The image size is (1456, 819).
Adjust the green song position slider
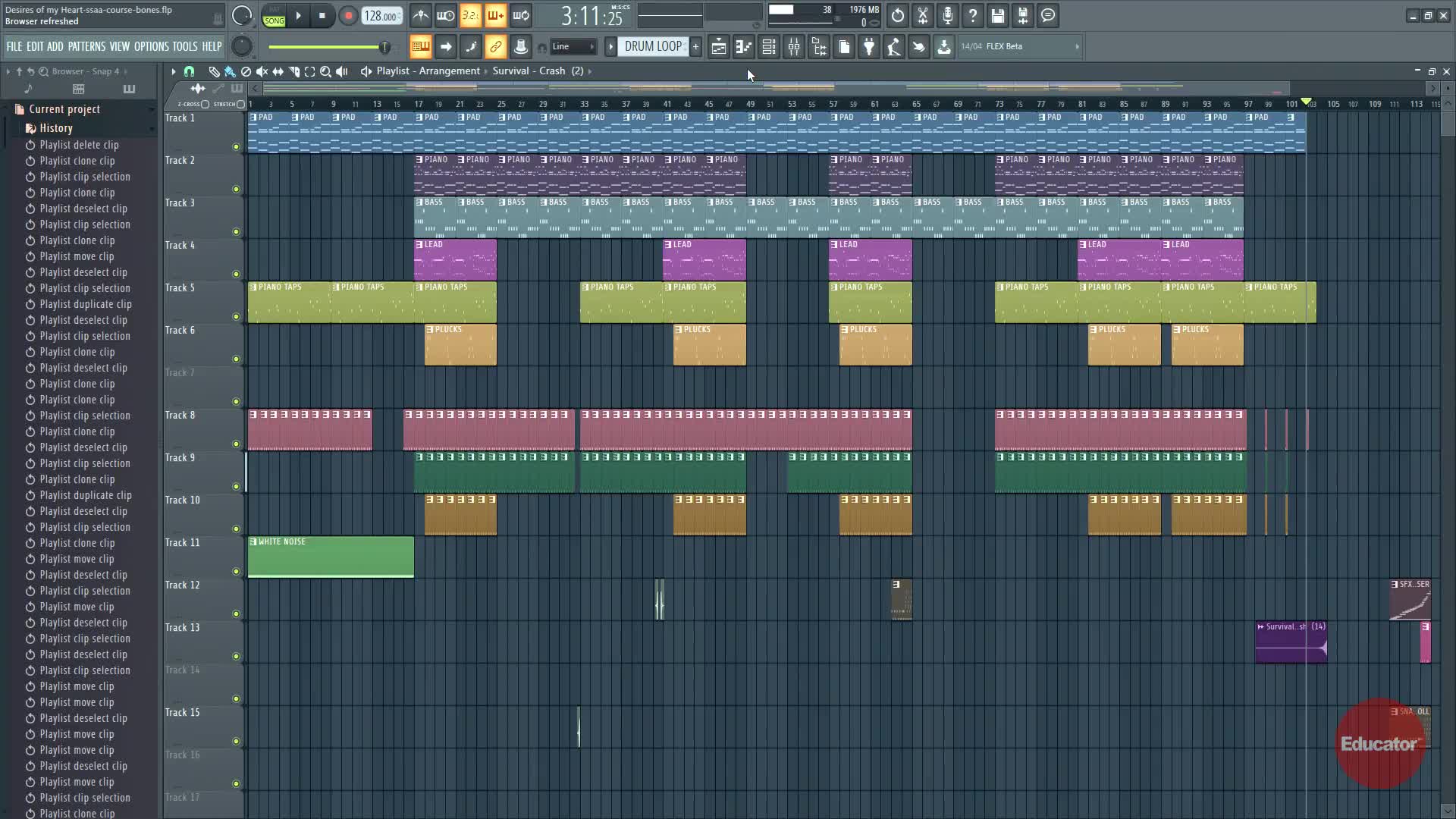[385, 48]
